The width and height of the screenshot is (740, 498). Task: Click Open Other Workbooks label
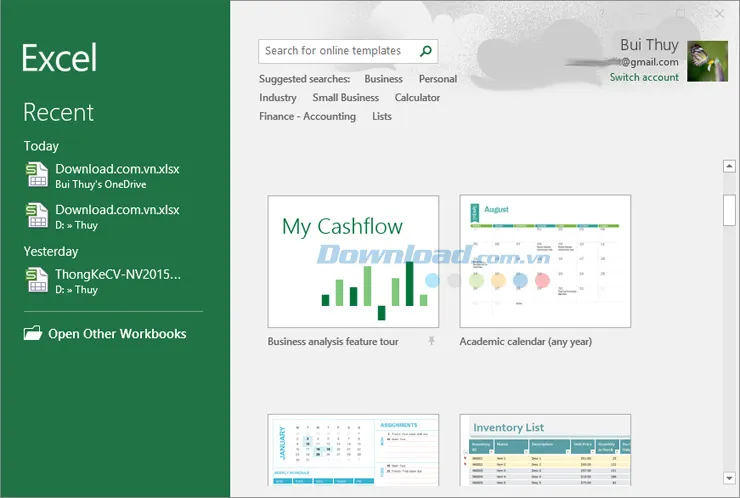click(x=117, y=334)
